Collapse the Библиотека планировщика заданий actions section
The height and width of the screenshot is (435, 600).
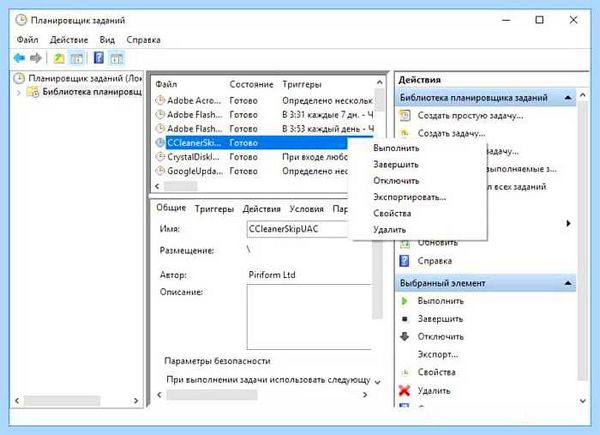pos(568,98)
